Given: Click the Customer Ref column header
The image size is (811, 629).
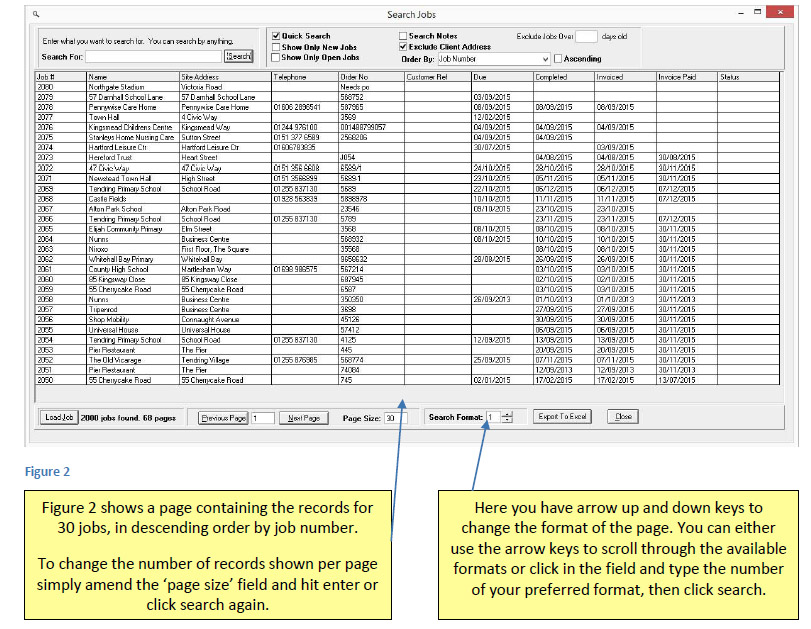Looking at the screenshot, I should (438, 77).
